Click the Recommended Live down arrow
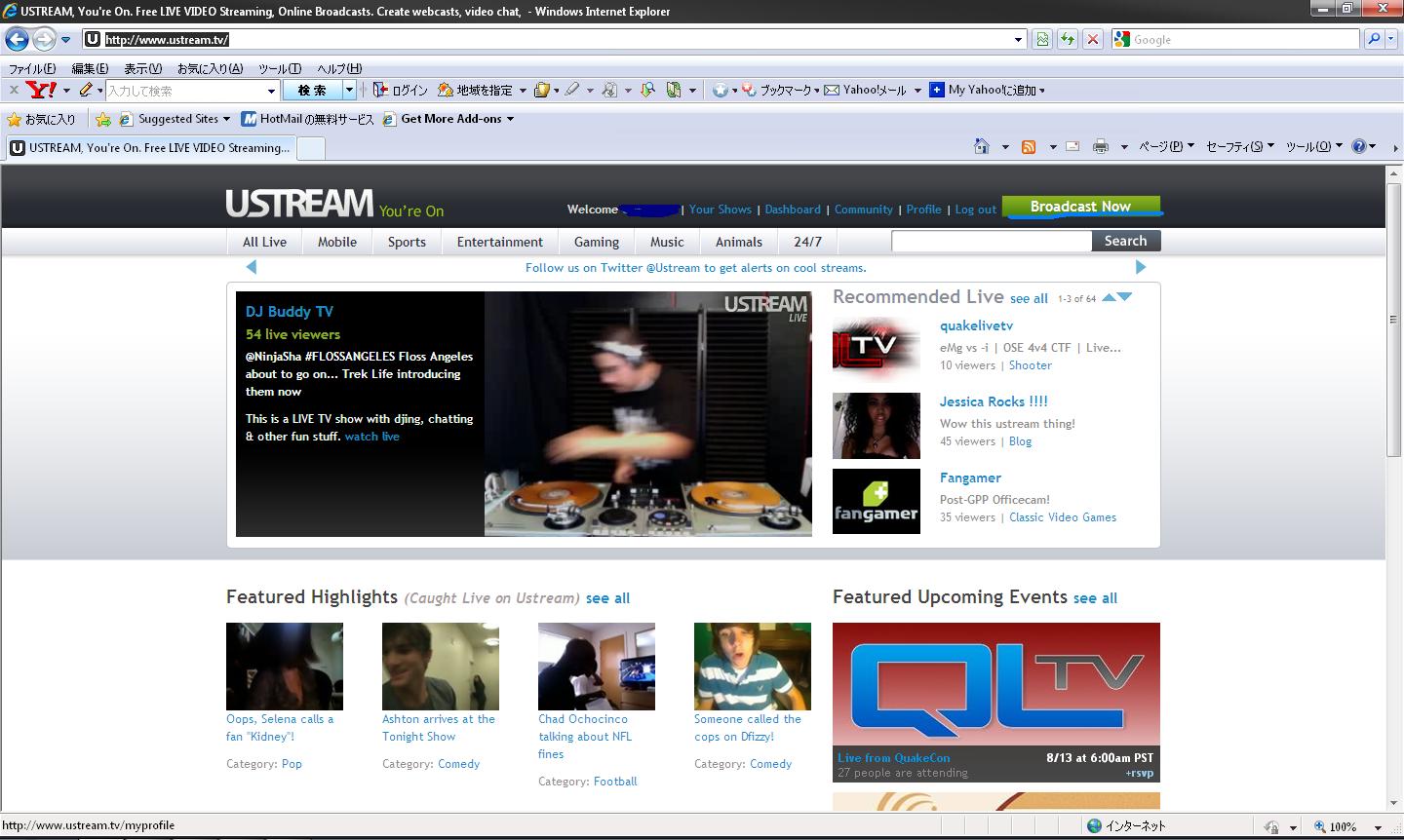The width and height of the screenshot is (1404, 840). click(x=1125, y=297)
